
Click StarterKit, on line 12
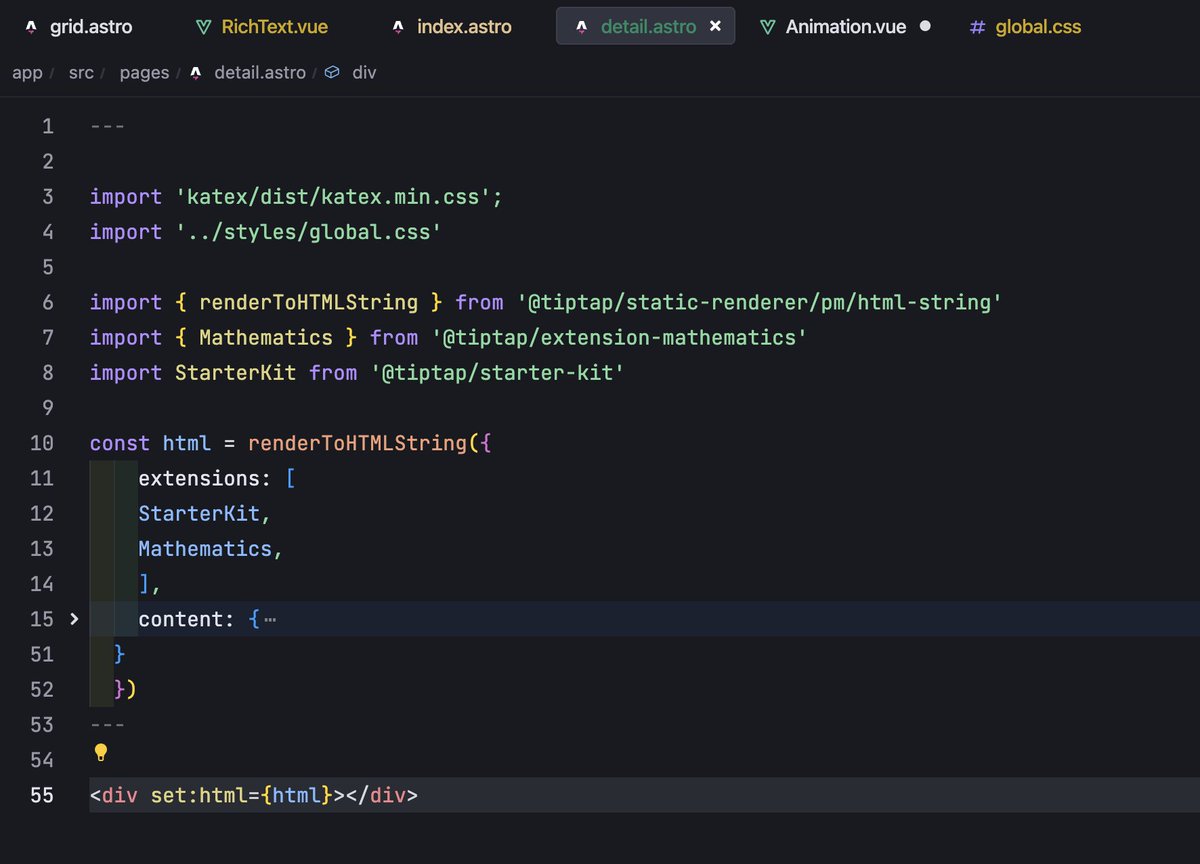(x=205, y=514)
